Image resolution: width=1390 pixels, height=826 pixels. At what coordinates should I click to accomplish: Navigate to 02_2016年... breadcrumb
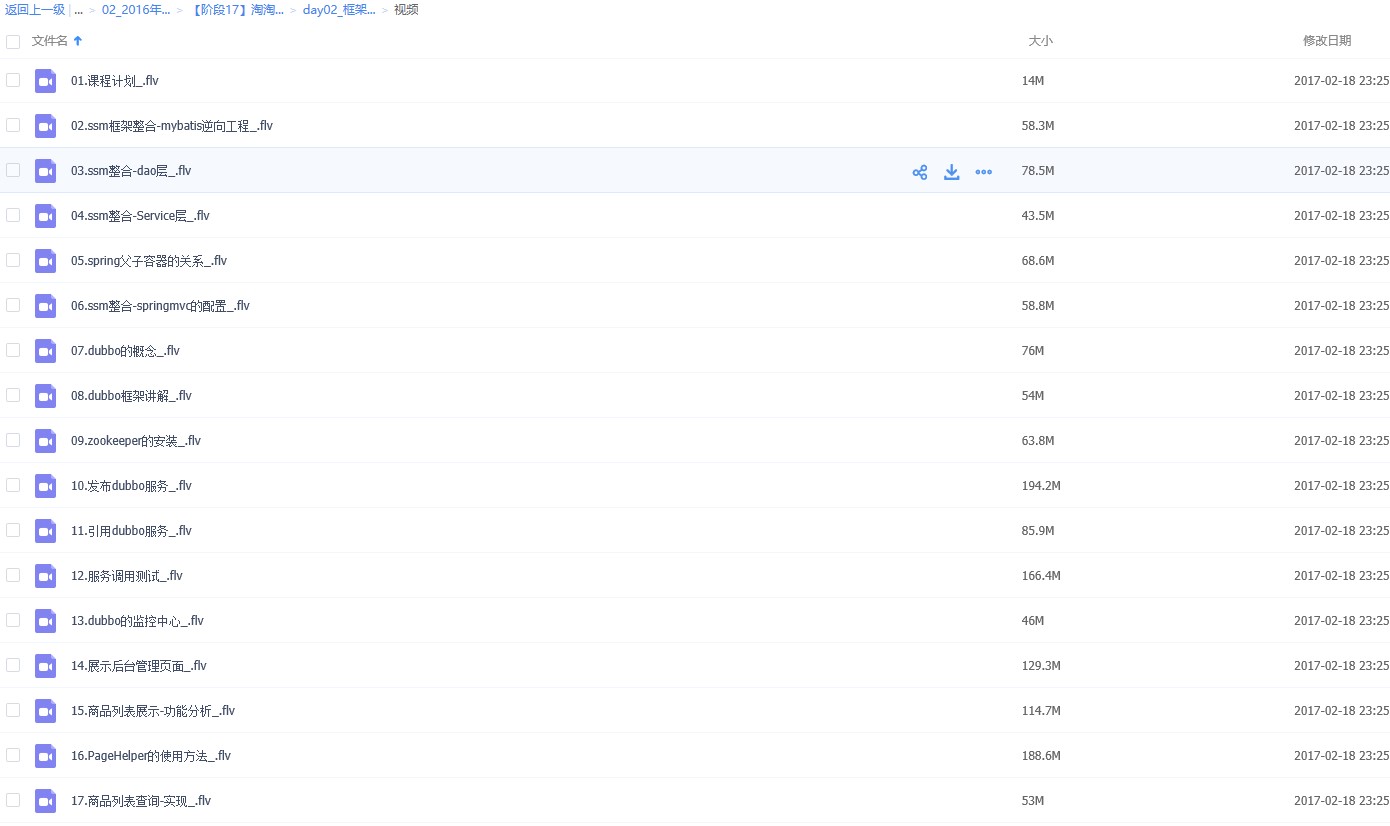click(x=136, y=10)
